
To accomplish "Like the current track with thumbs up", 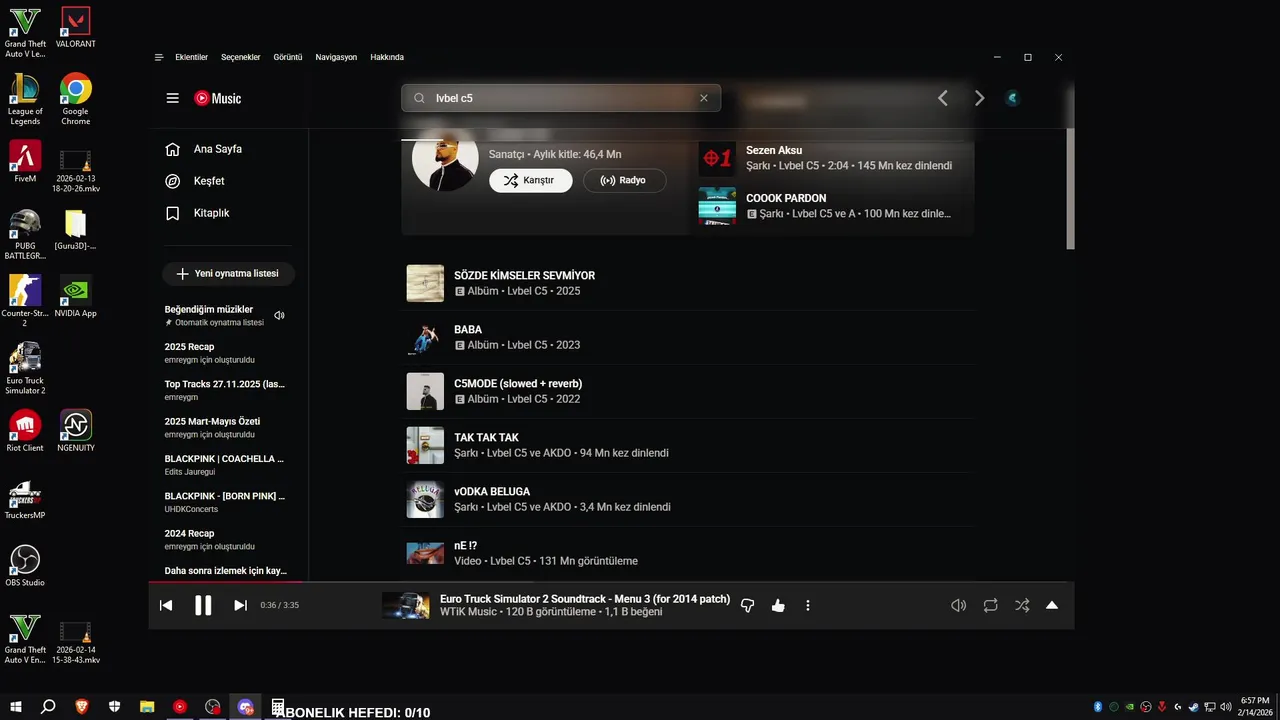I will [x=778, y=605].
